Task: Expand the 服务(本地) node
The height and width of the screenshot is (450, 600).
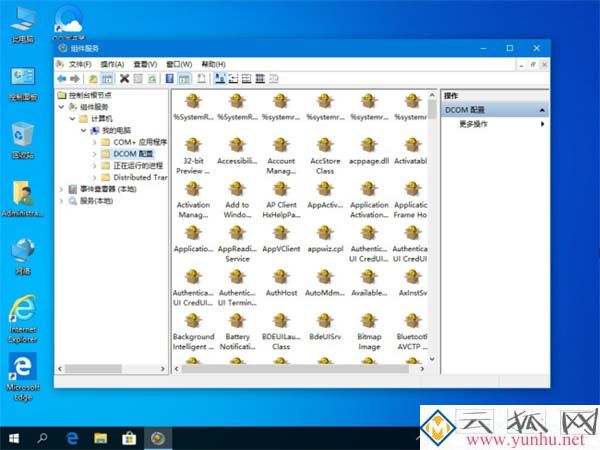Action: click(61, 201)
